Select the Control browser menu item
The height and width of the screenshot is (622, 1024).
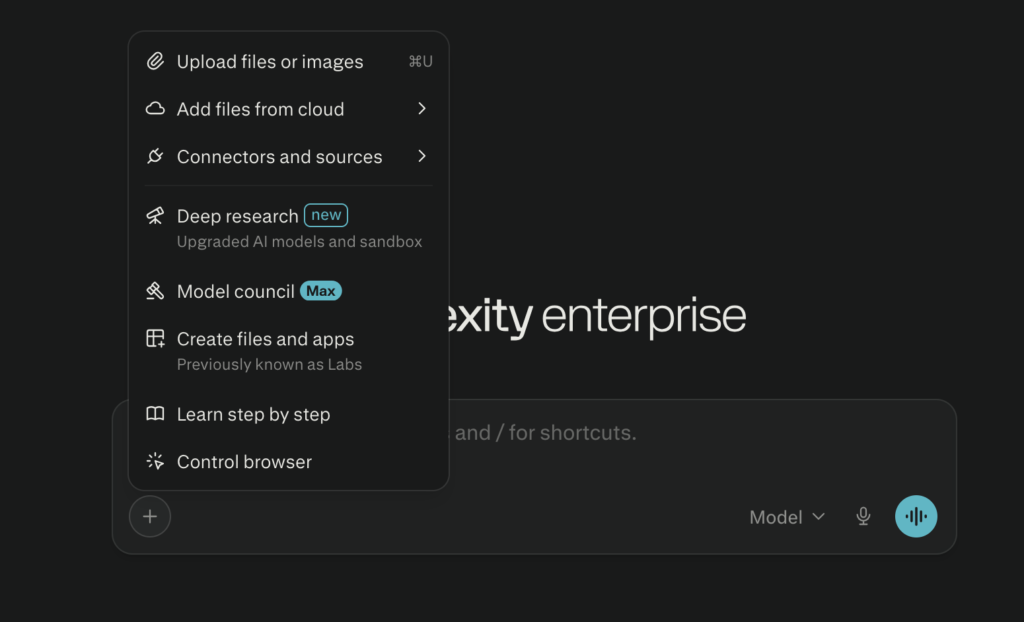[244, 462]
